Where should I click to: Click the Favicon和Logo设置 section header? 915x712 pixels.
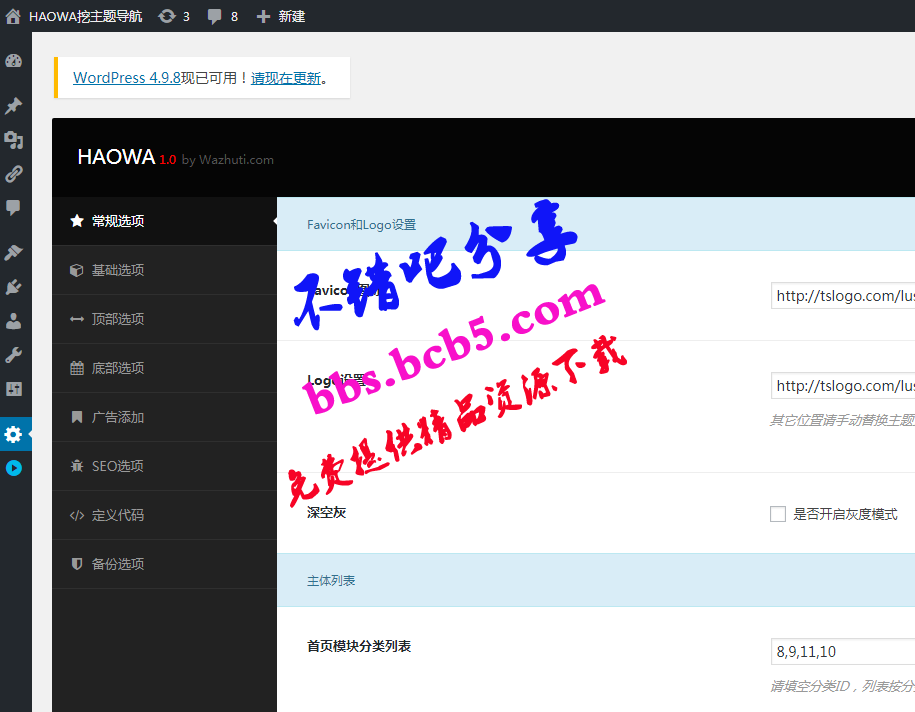(x=596, y=224)
